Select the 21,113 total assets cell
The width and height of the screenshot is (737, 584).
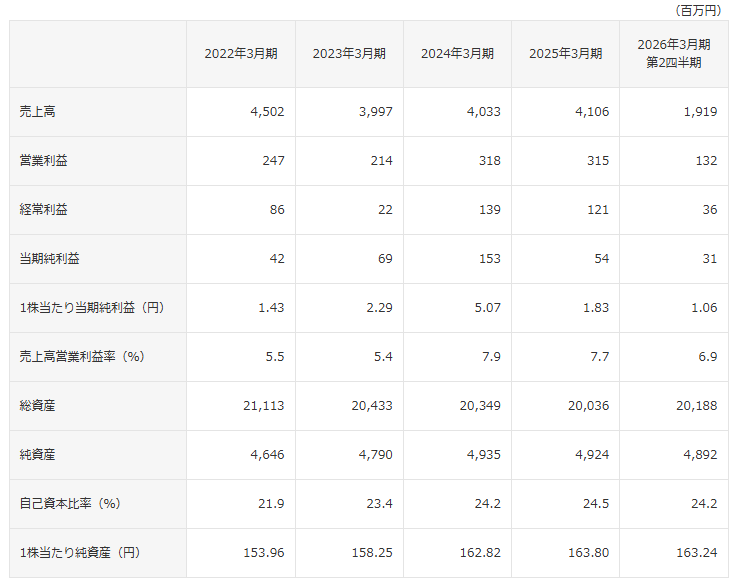tap(263, 406)
